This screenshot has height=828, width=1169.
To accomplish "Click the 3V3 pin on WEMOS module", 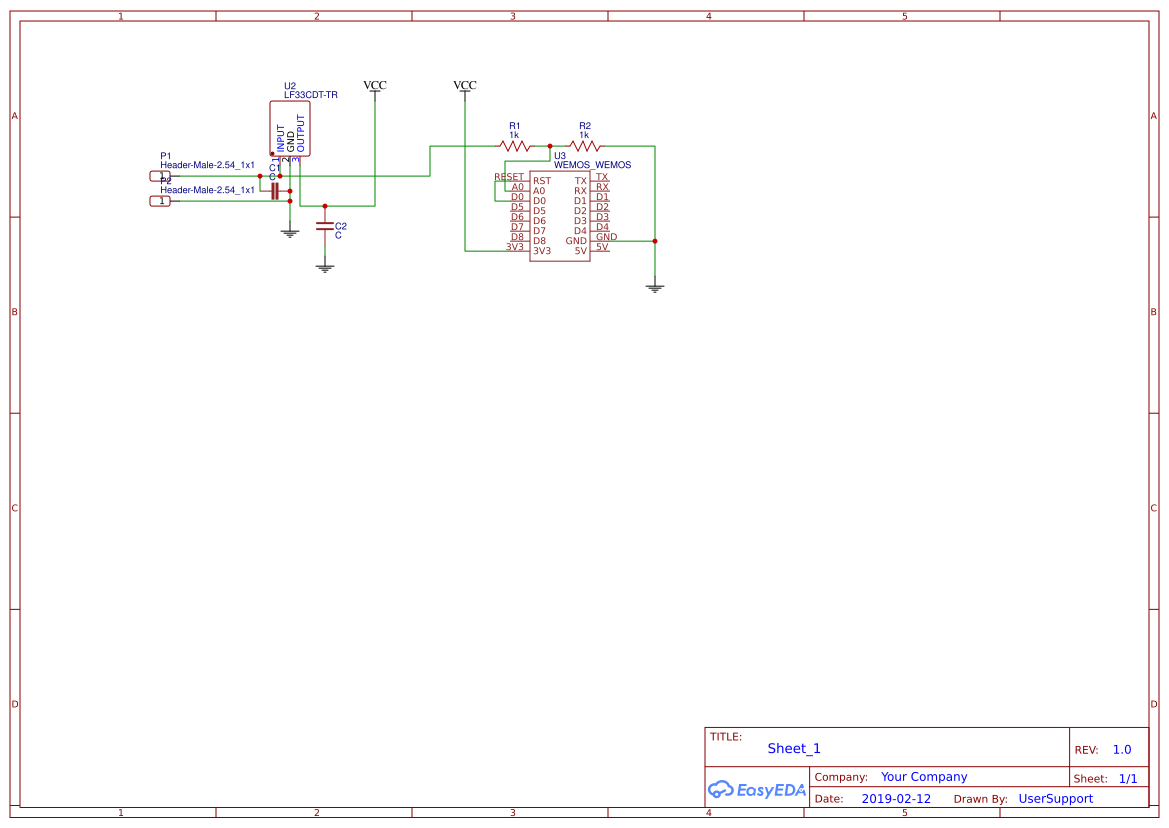I will pos(541,251).
